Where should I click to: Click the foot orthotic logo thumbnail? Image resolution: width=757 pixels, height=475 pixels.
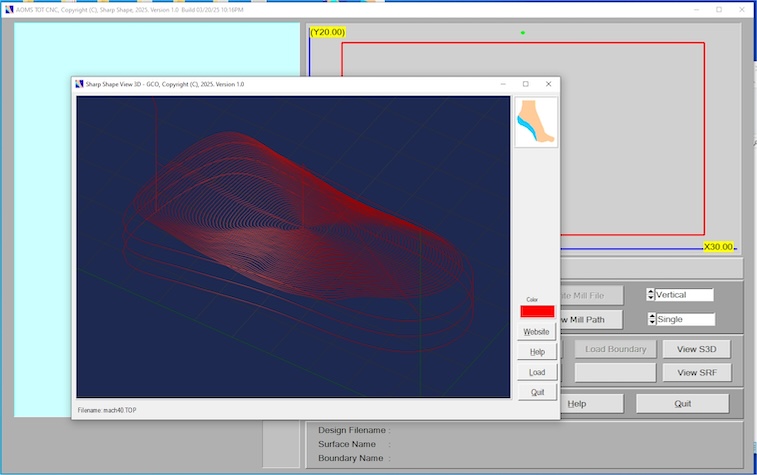click(x=536, y=122)
